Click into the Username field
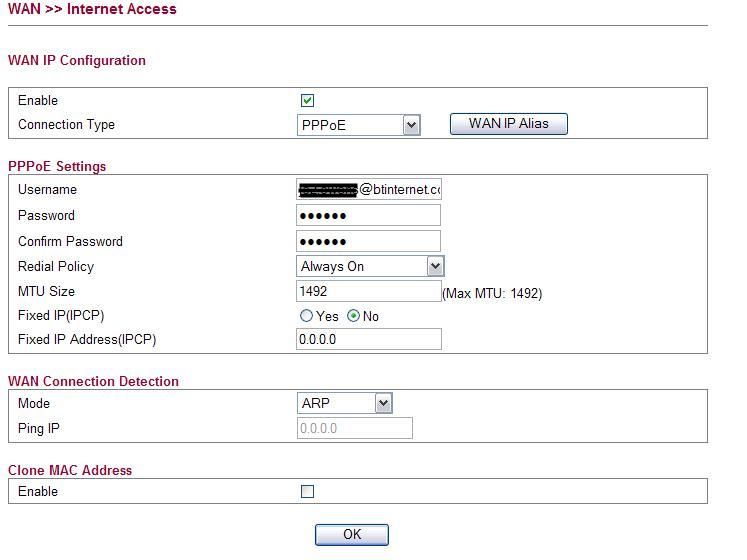 [369, 190]
